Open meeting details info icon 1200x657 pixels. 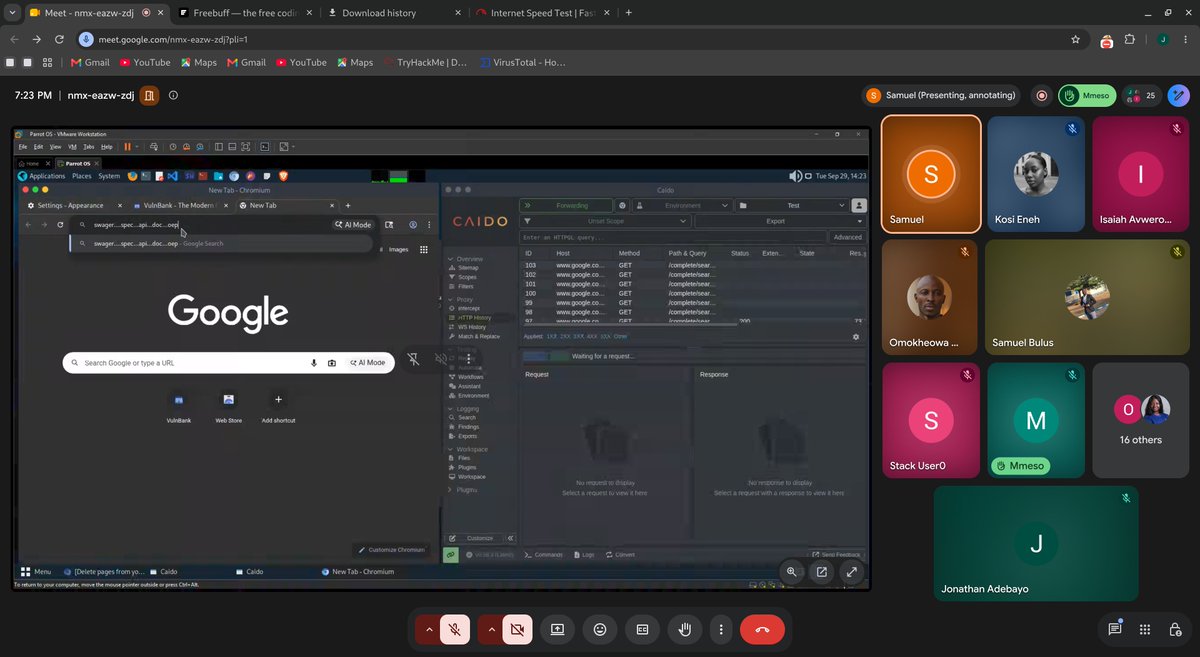coord(173,95)
